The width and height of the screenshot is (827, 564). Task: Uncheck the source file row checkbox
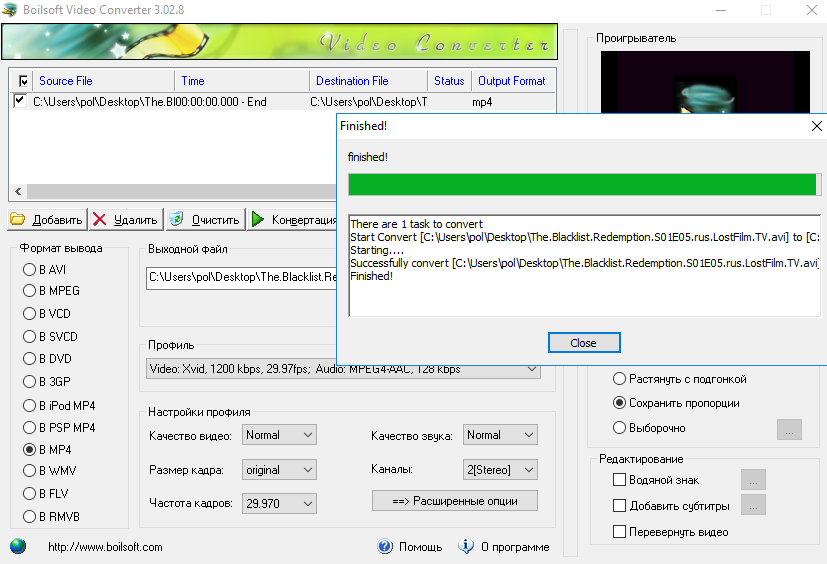point(20,100)
